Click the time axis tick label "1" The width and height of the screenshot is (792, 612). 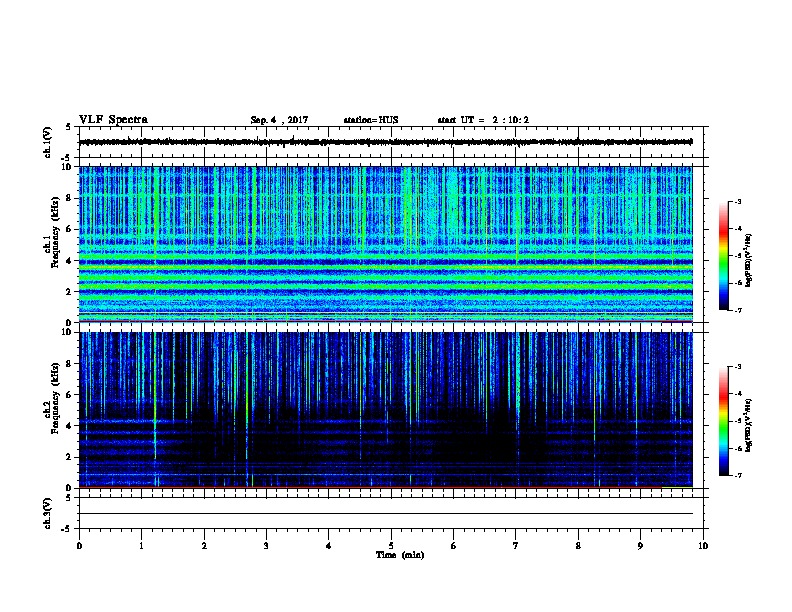pyautogui.click(x=141, y=545)
